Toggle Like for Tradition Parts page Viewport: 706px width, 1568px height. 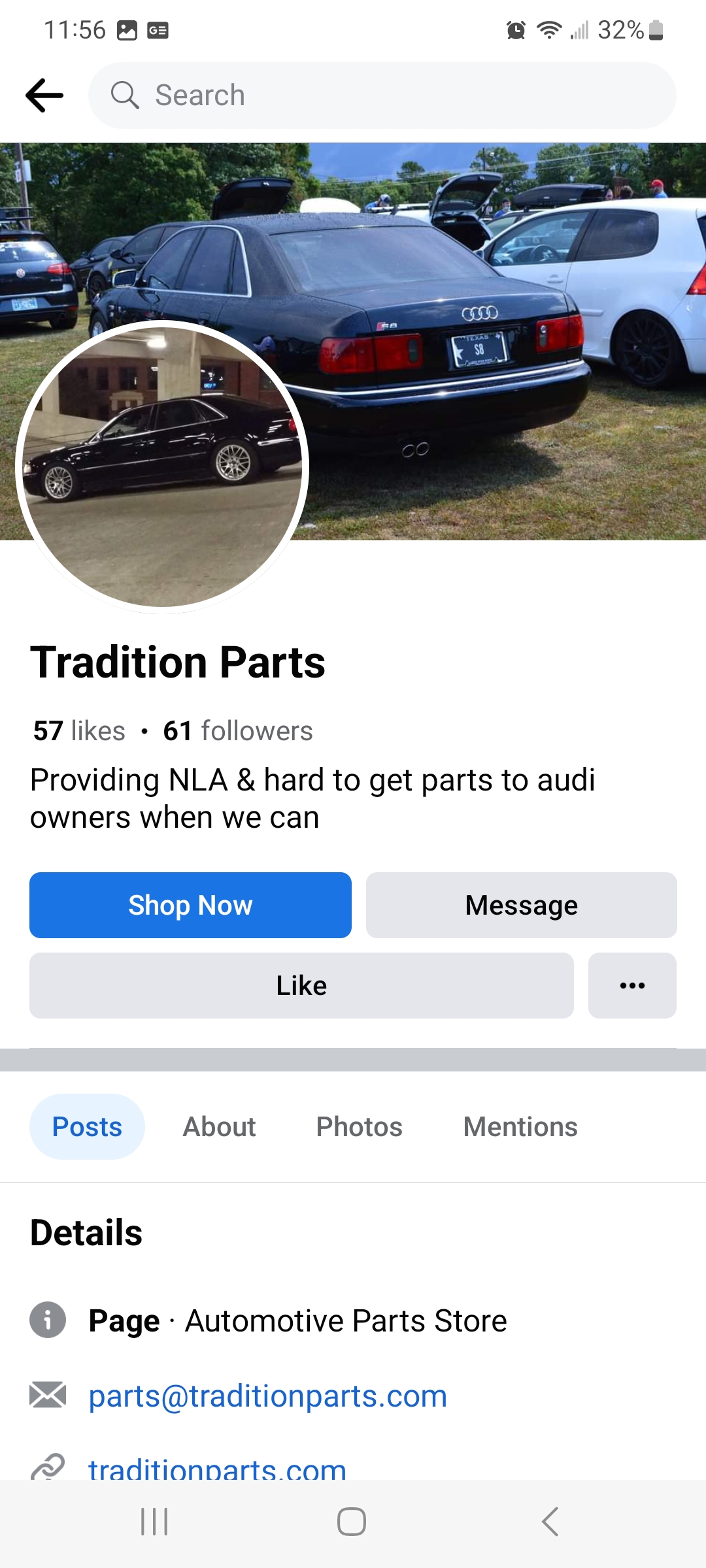click(x=301, y=985)
